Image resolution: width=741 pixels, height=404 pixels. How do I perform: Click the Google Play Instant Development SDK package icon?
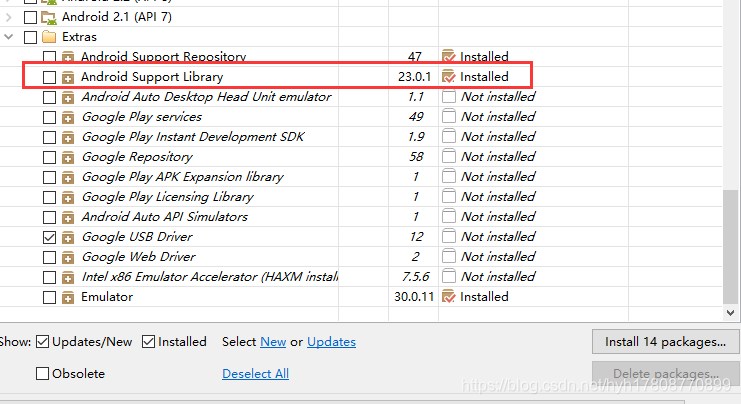68,137
